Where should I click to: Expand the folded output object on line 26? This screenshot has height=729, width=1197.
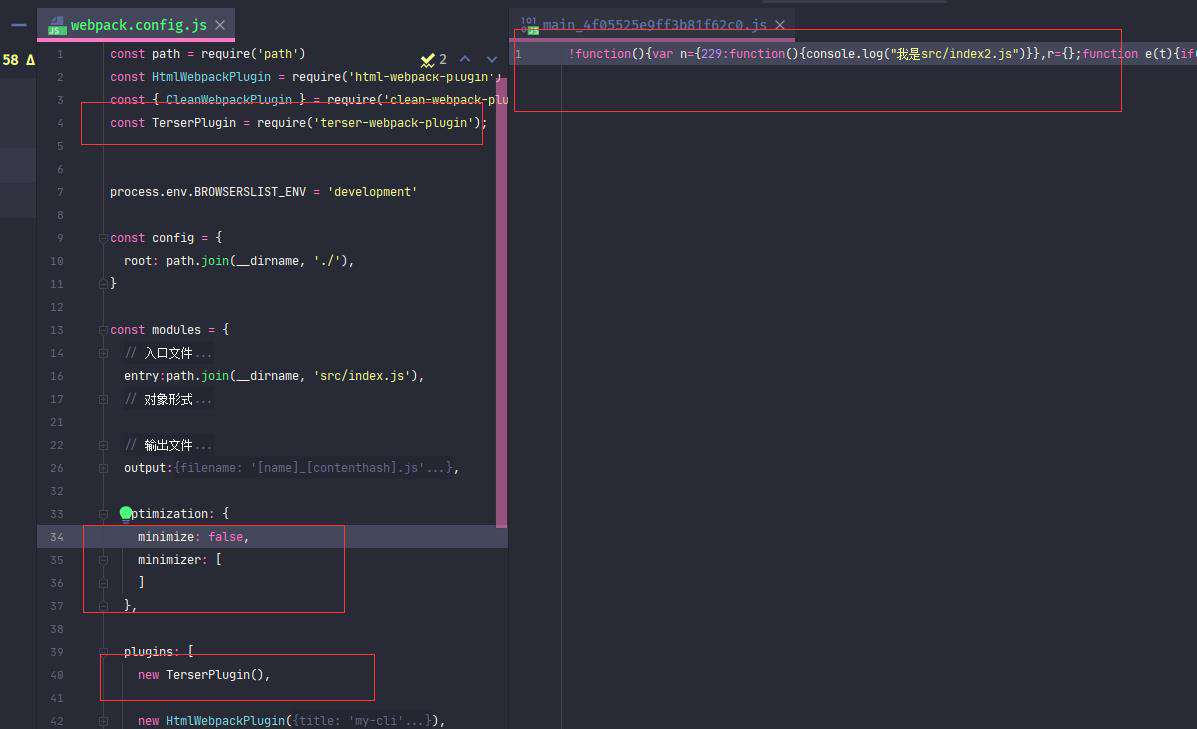[103, 468]
